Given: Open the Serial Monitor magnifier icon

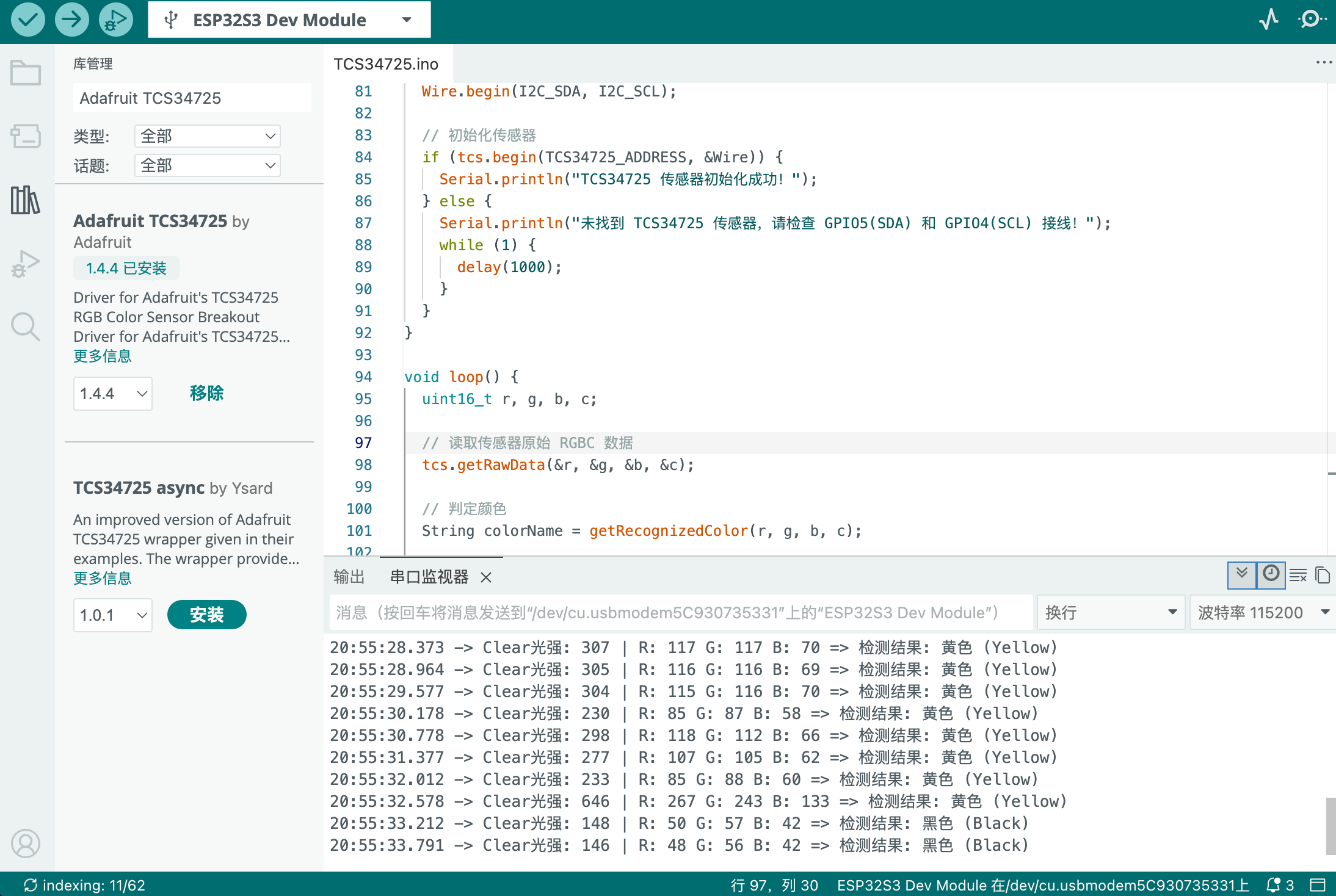Looking at the screenshot, I should 1312,20.
